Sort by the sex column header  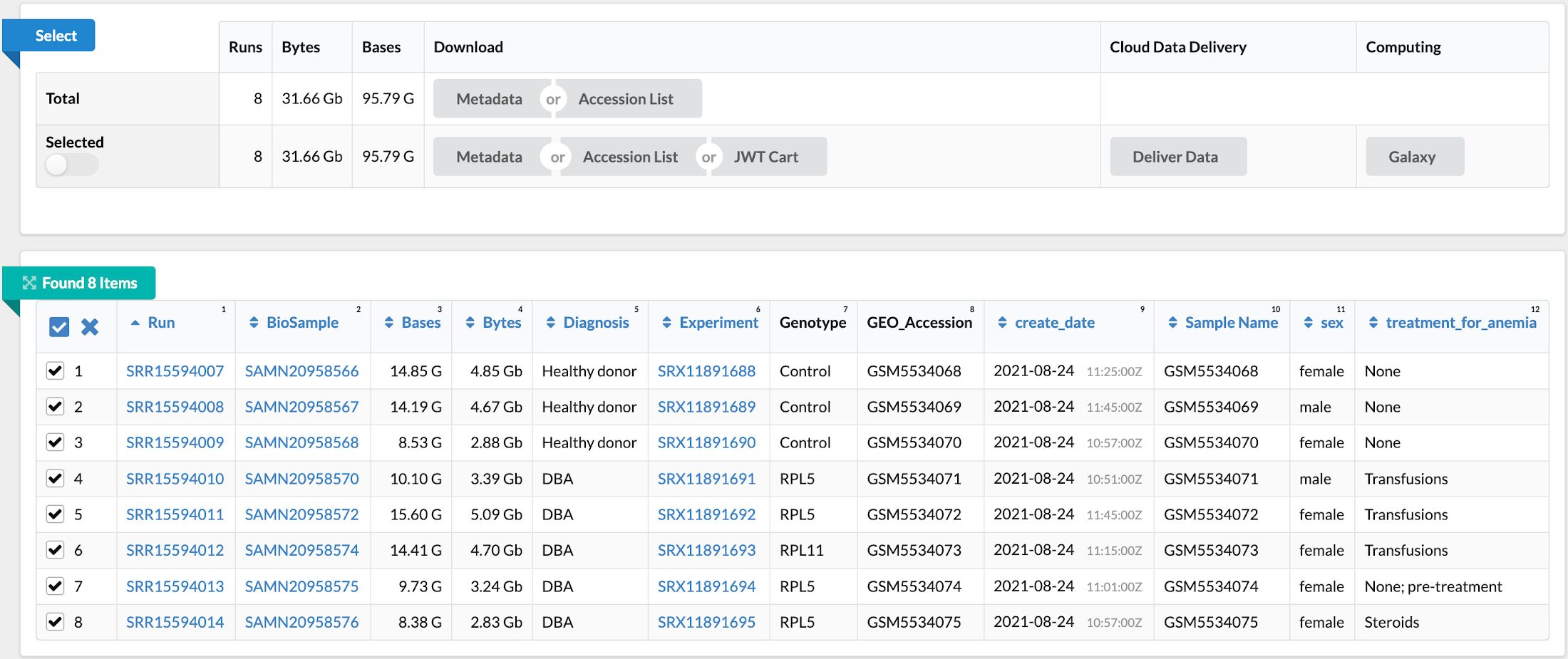1331,323
